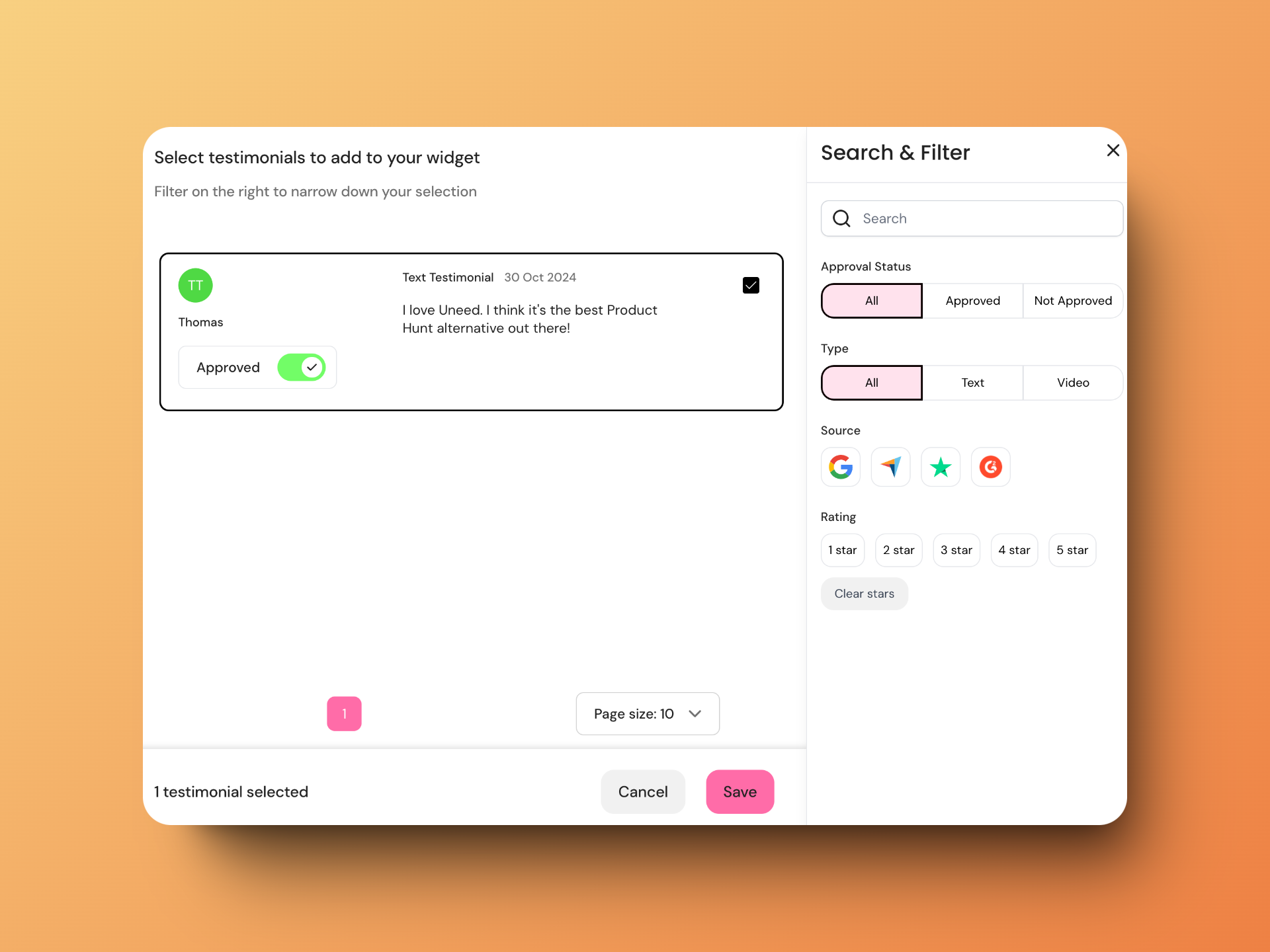Select the 5 star rating filter

click(1072, 550)
